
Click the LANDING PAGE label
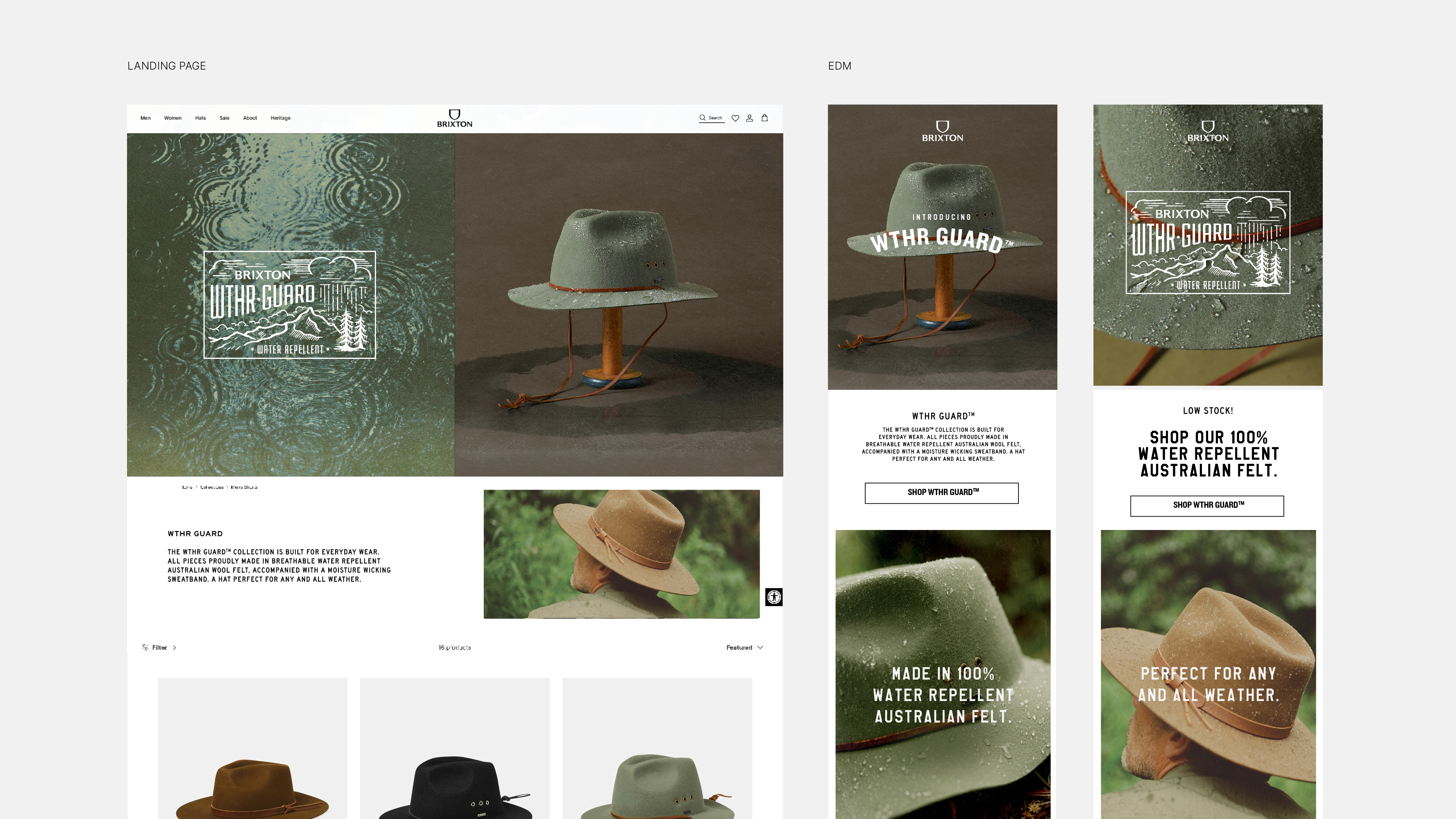click(167, 66)
